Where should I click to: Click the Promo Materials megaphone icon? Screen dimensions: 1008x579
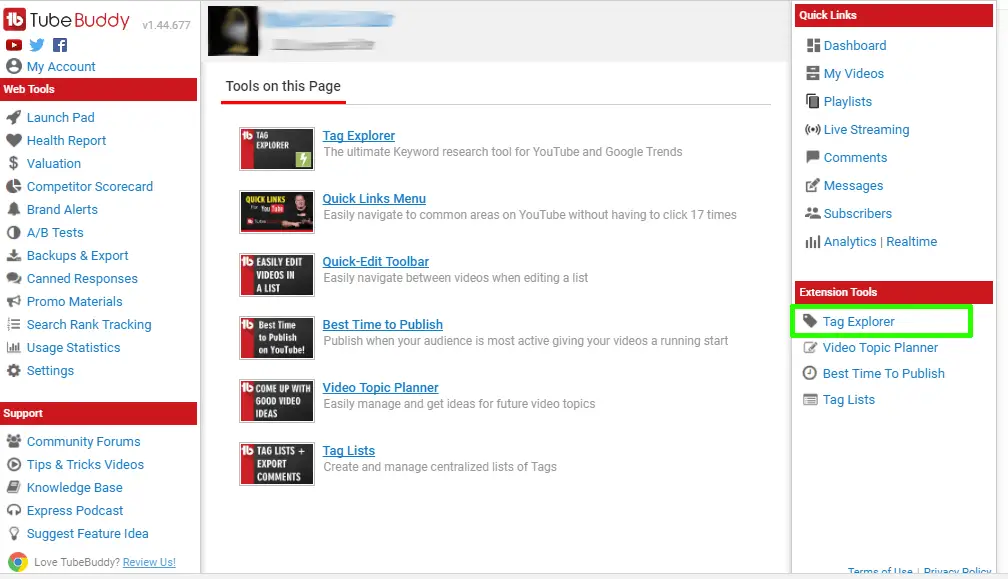click(14, 301)
